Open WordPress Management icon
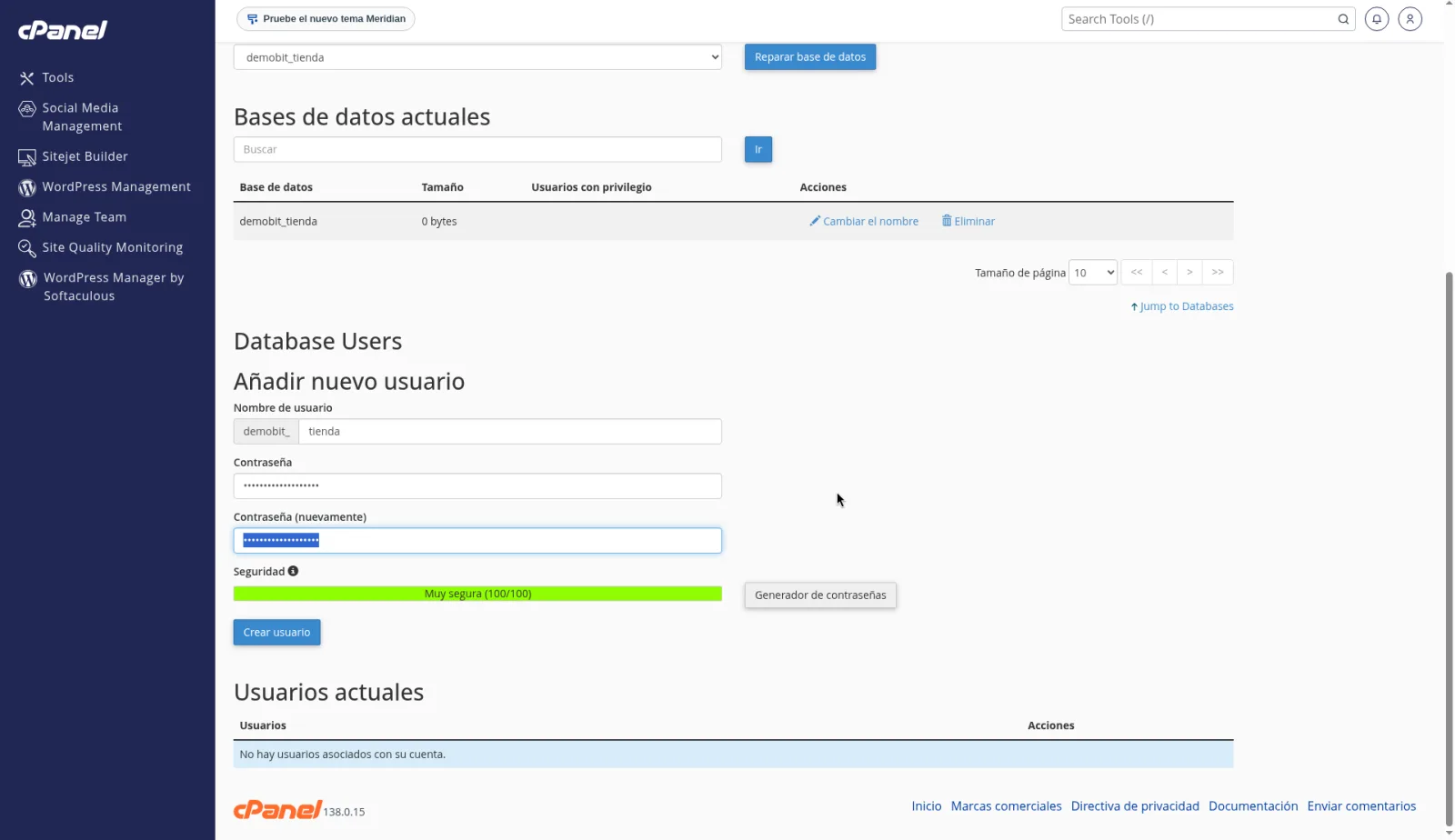The height and width of the screenshot is (840, 1455). point(26,187)
